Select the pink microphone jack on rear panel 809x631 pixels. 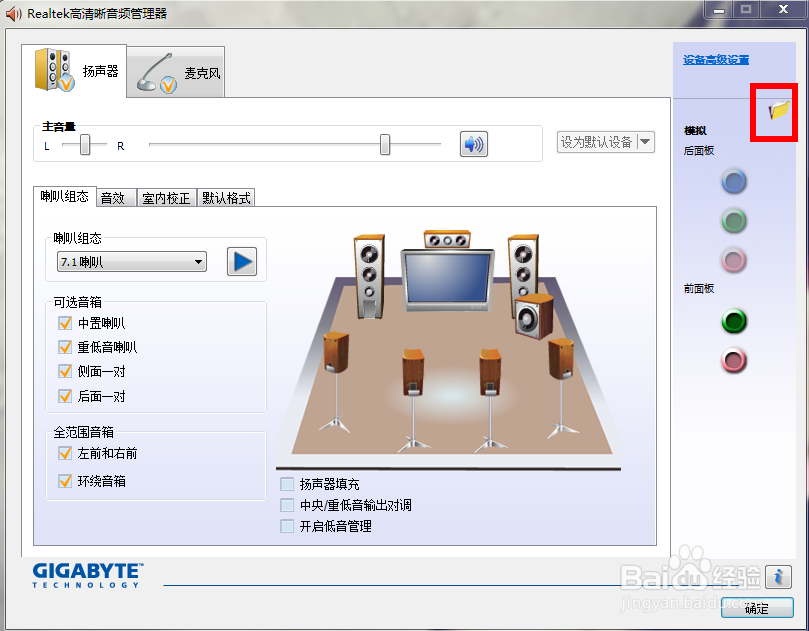734,261
